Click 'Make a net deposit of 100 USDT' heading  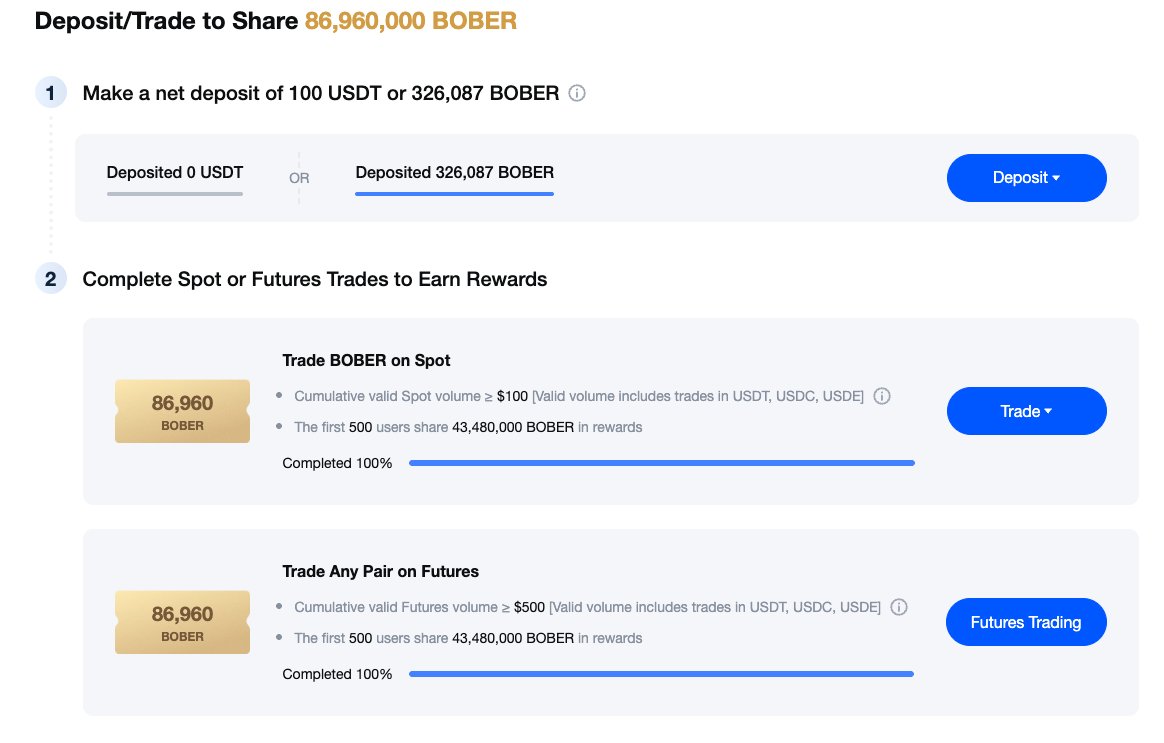coord(321,94)
